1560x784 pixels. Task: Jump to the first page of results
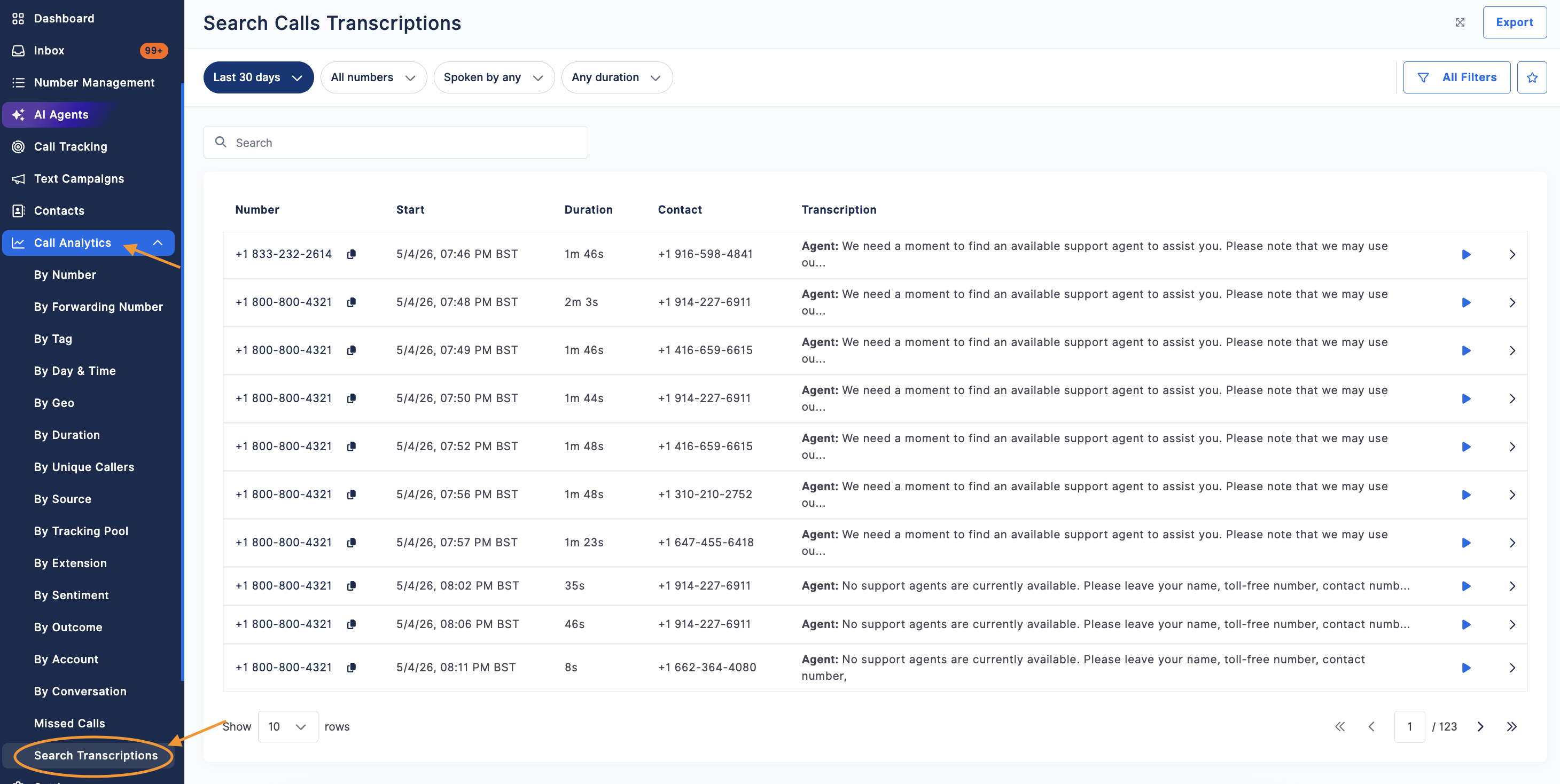click(x=1340, y=726)
